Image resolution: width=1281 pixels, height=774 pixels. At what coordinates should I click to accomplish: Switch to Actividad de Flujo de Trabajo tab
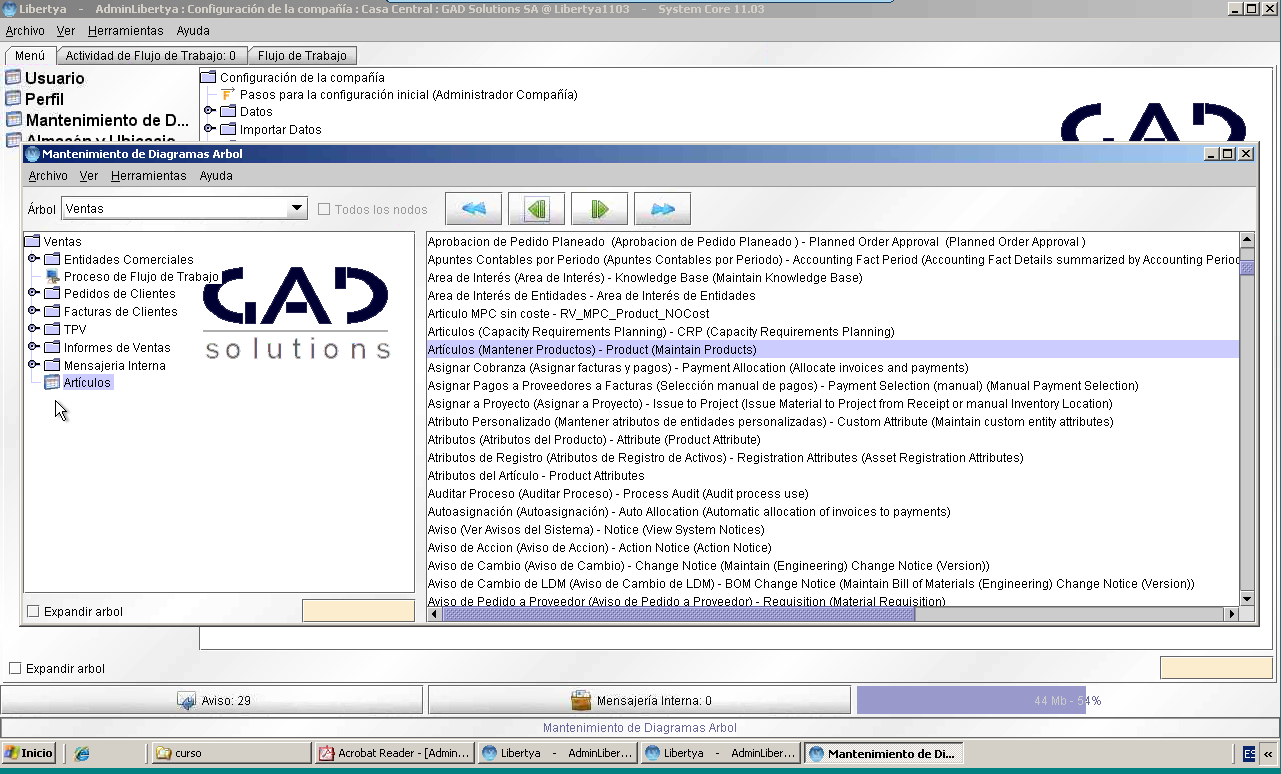coord(151,56)
